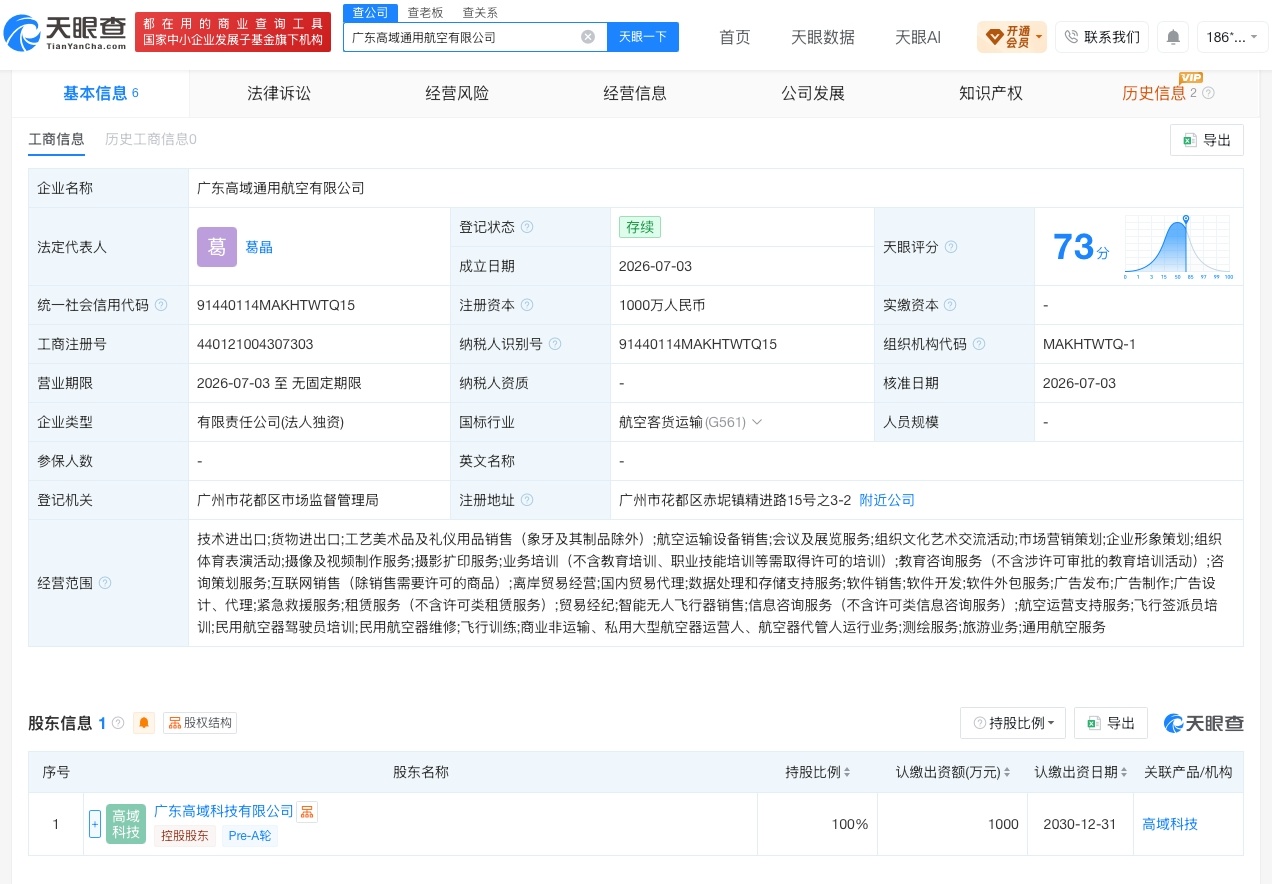Click the registration number 440121004307303
This screenshot has height=884, width=1272.
click(255, 344)
